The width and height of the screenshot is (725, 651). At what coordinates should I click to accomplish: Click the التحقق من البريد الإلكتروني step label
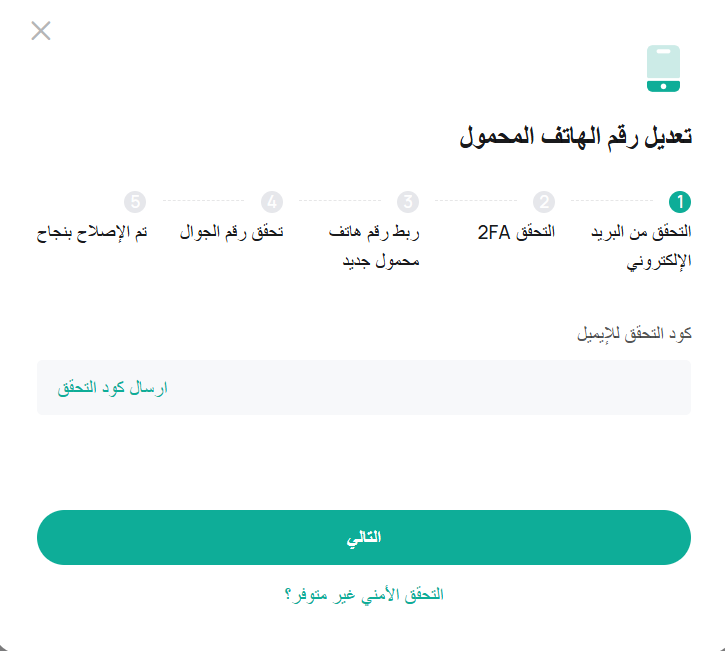pyautogui.click(x=641, y=247)
